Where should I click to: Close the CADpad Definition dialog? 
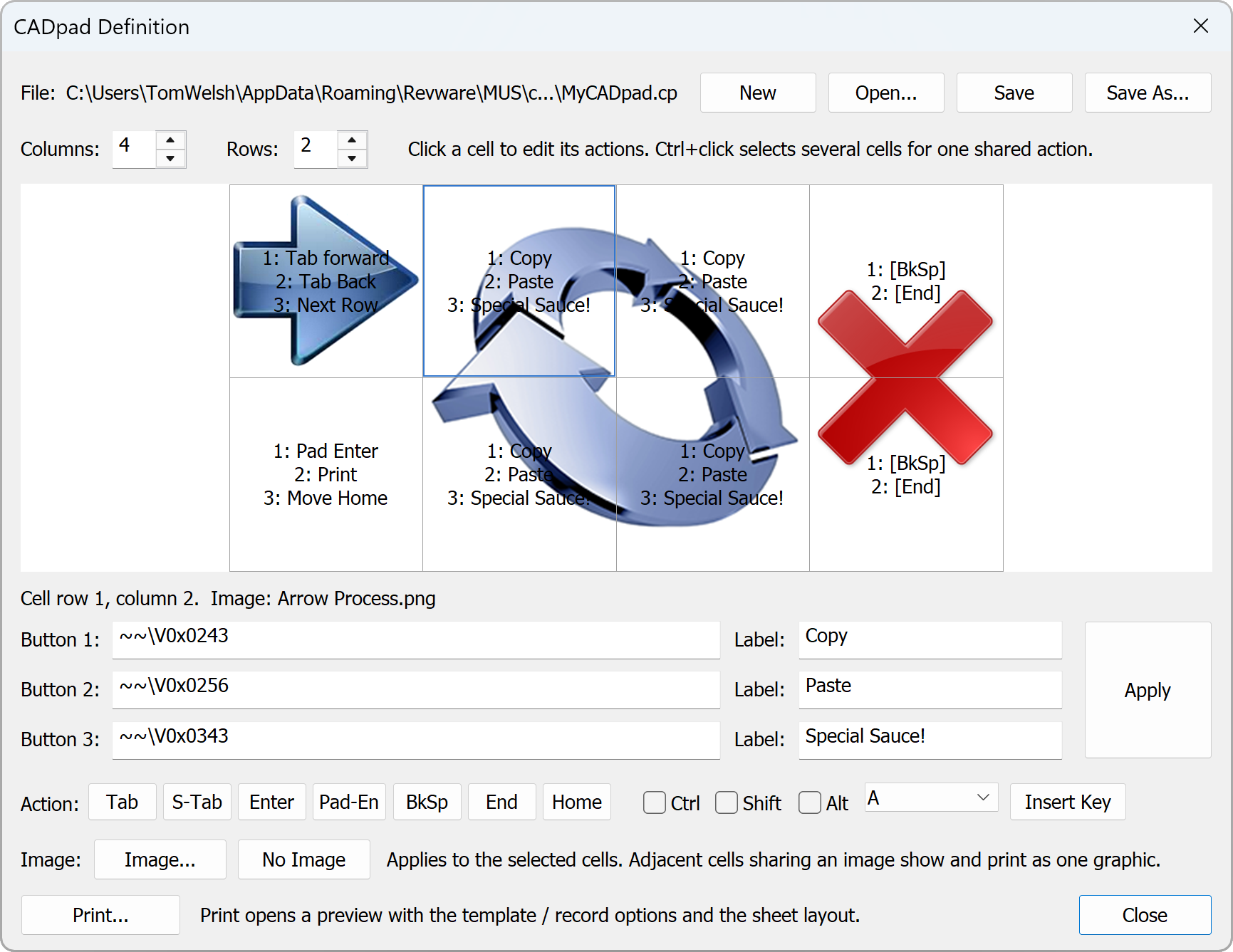(x=1145, y=915)
